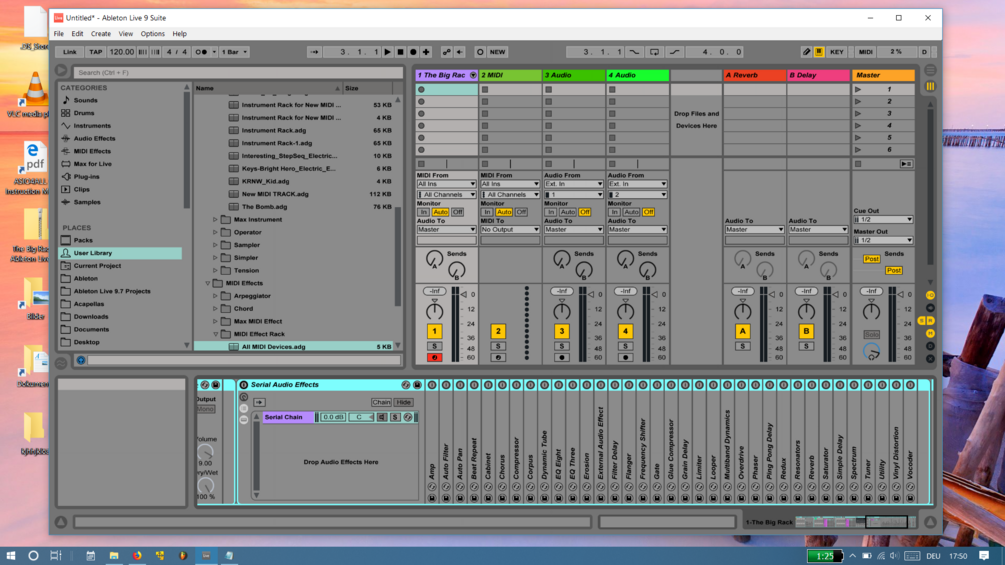Toggle Follow arrow button in transport
Viewport: 1005px width, 565px height.
tap(314, 52)
